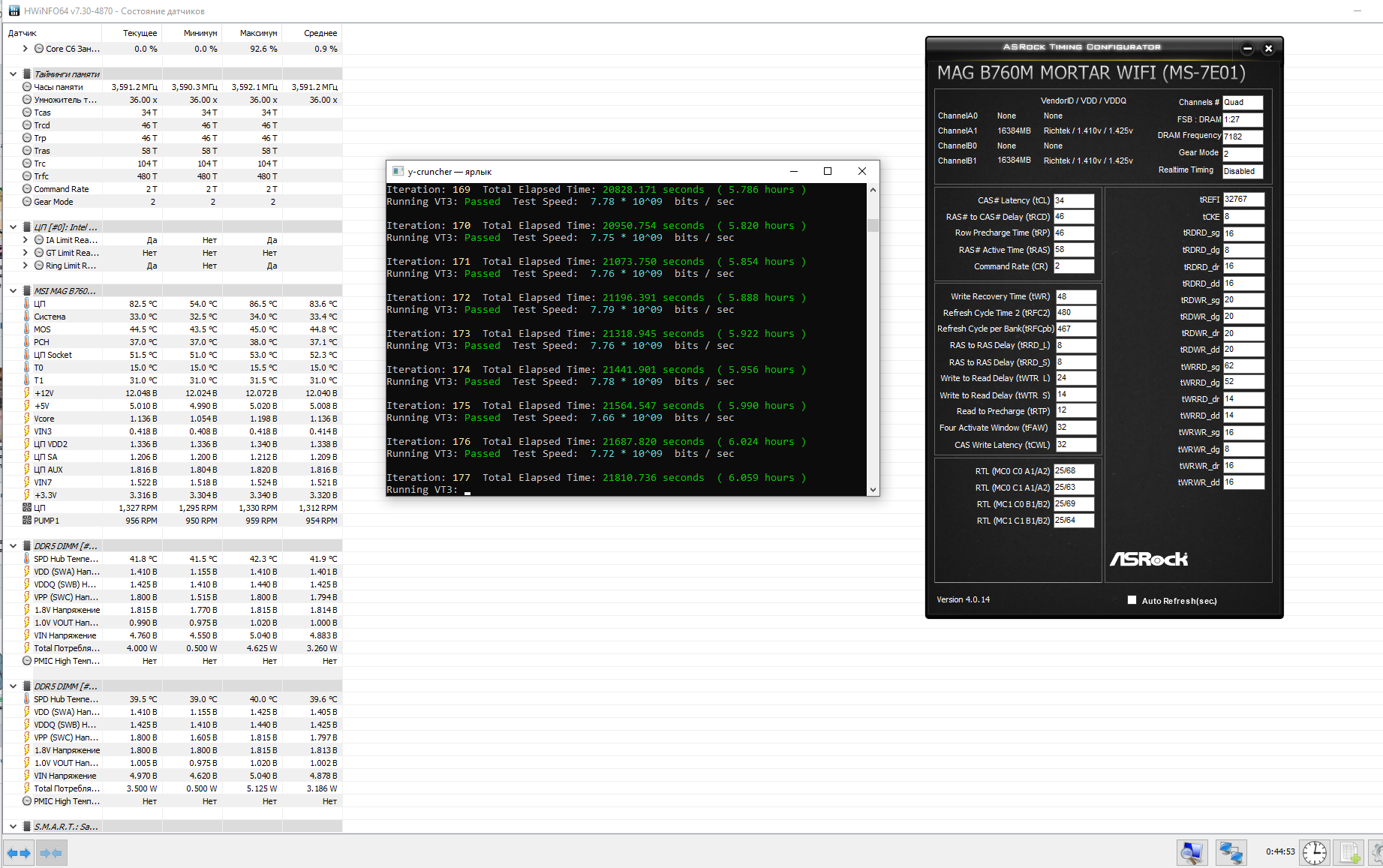The width and height of the screenshot is (1383, 868).
Task: Click the RTL (MC0 C0 A1/A2) value field
Action: pos(1074,471)
